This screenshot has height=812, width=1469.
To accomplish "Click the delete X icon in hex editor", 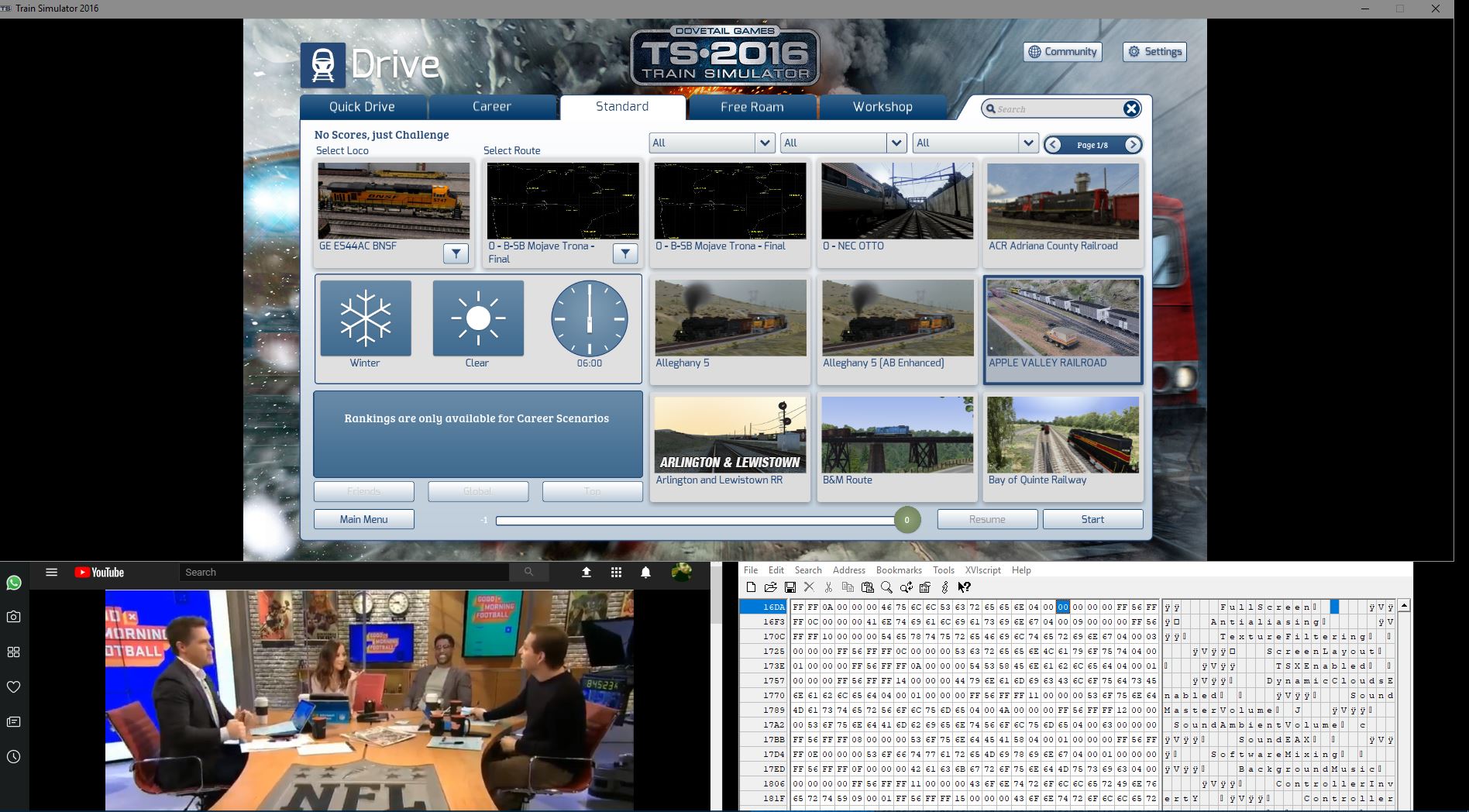I will 810,587.
